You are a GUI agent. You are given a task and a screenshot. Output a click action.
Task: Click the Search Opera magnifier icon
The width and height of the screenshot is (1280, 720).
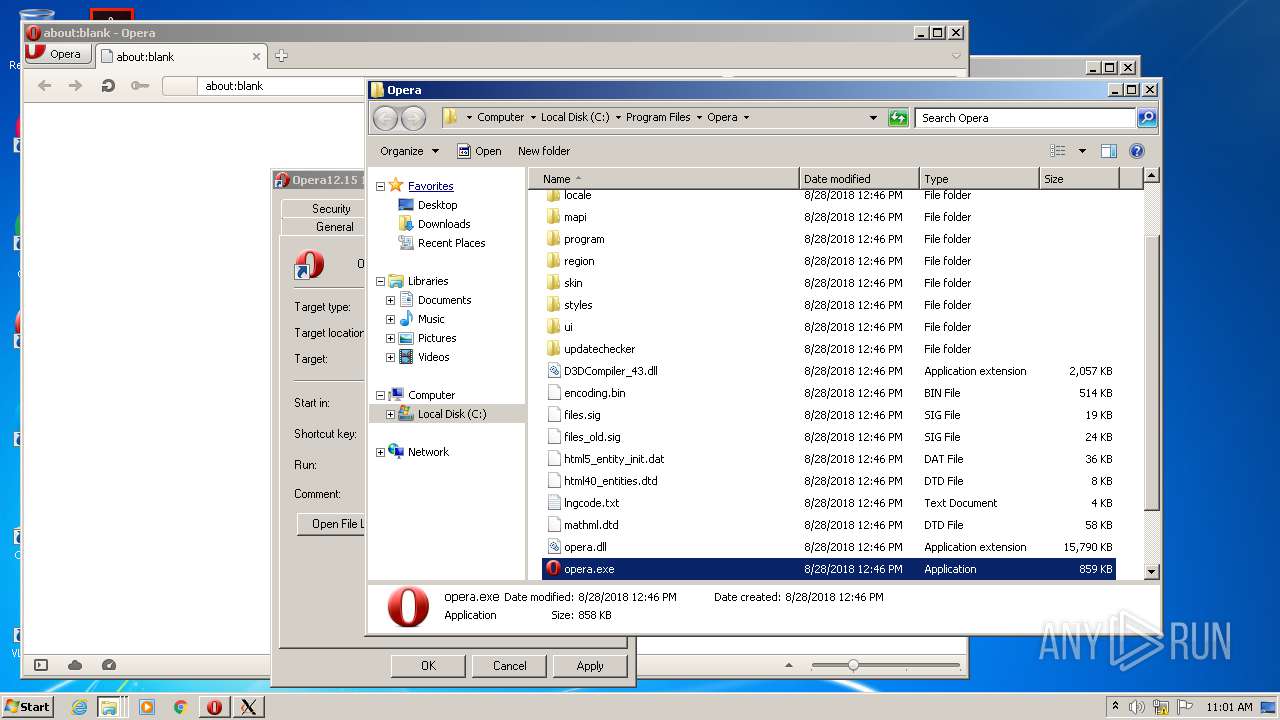click(x=1147, y=118)
